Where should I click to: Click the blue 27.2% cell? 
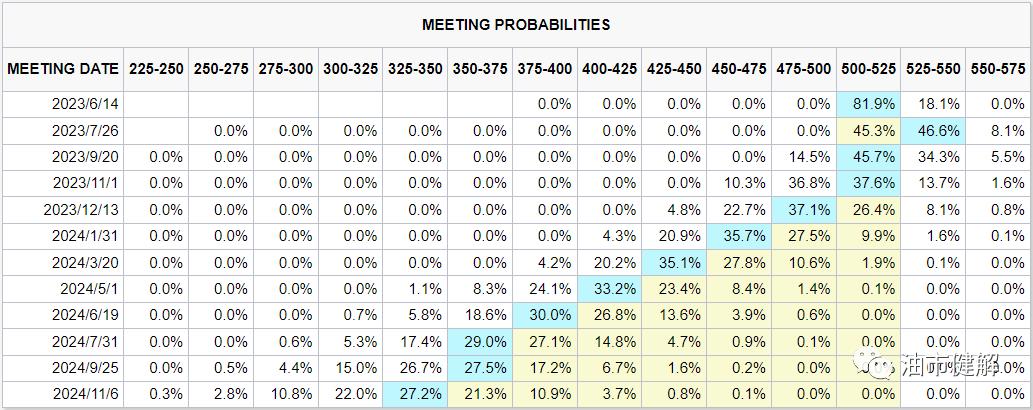coord(415,395)
